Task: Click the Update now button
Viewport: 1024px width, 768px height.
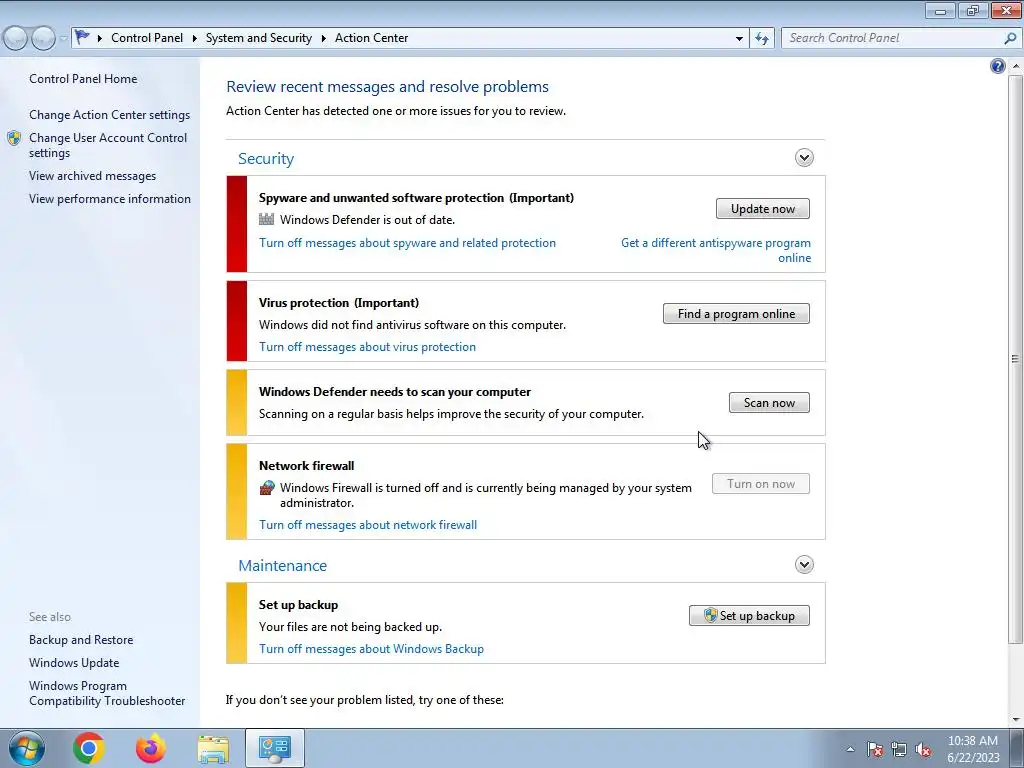Action: point(763,209)
